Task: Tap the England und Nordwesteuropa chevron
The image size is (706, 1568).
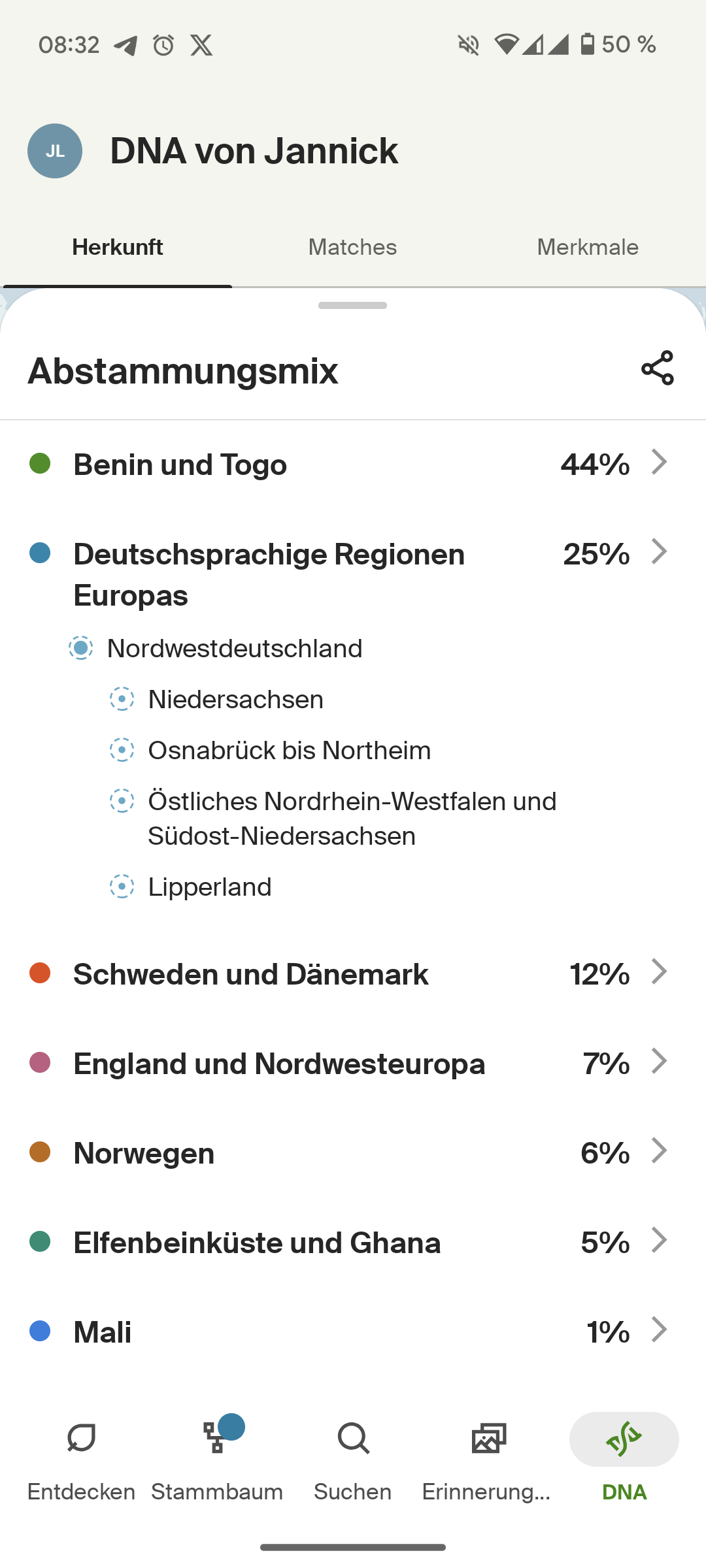Action: [x=659, y=1062]
